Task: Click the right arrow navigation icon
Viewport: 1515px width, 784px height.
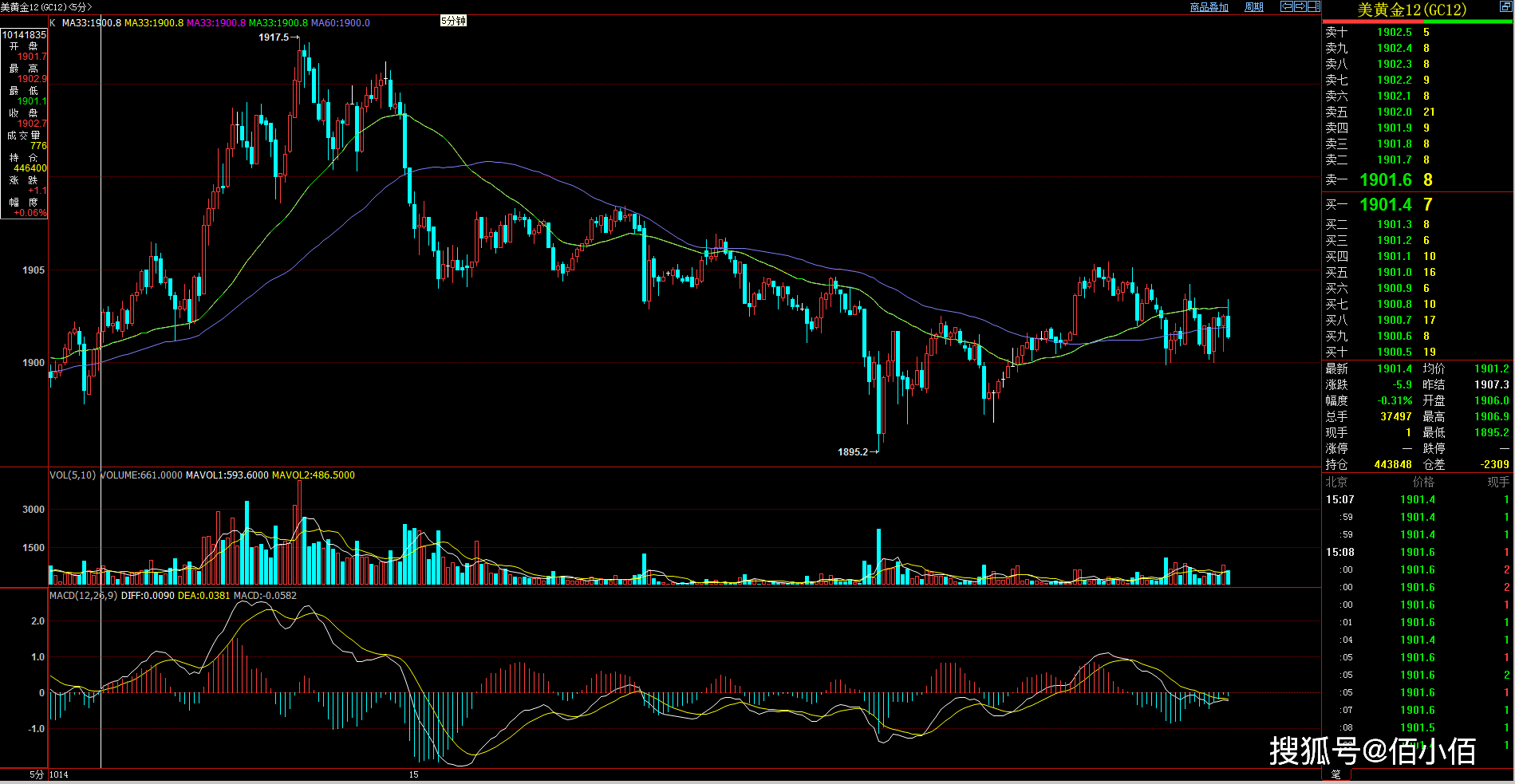Action: click(x=1300, y=6)
